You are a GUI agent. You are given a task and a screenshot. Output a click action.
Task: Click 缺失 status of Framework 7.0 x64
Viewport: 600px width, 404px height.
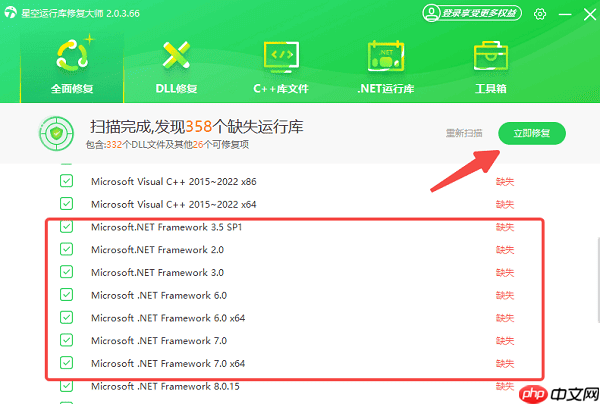point(505,363)
